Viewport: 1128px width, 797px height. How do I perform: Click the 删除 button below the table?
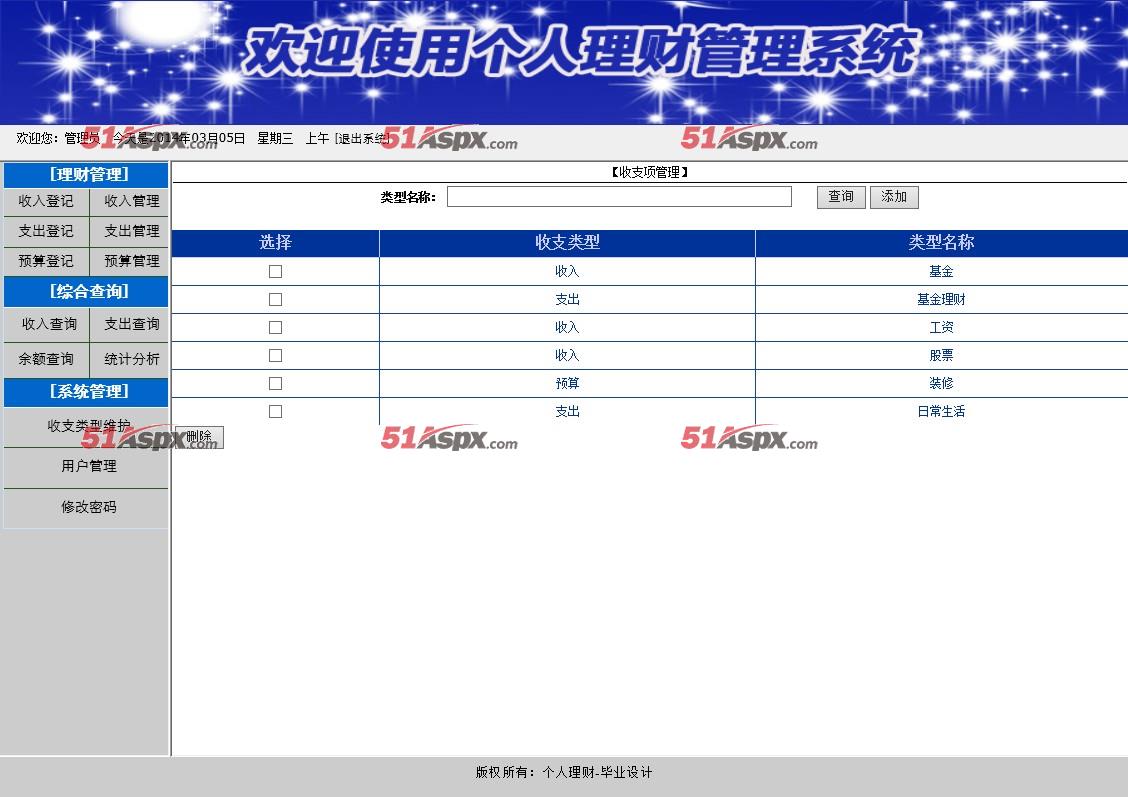click(x=199, y=437)
